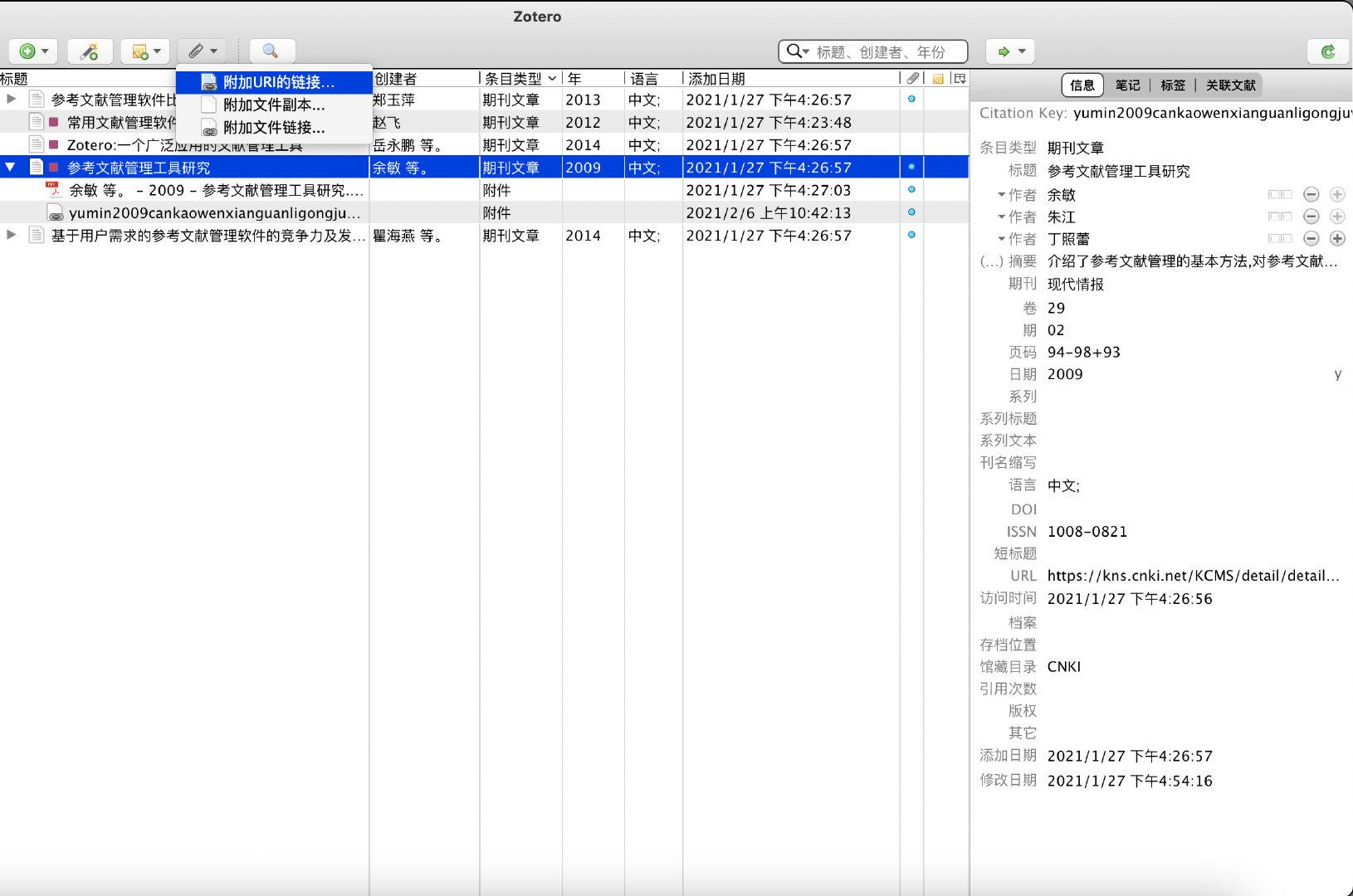This screenshot has height=896, width=1353.
Task: Choose 附加URI的链接 menu item
Action: click(274, 82)
